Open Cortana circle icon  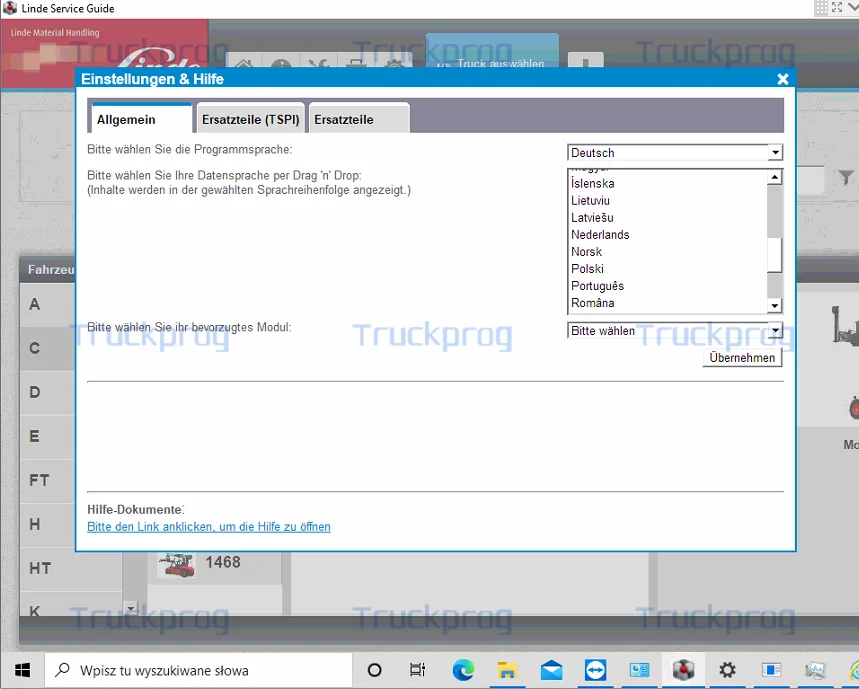click(x=375, y=670)
